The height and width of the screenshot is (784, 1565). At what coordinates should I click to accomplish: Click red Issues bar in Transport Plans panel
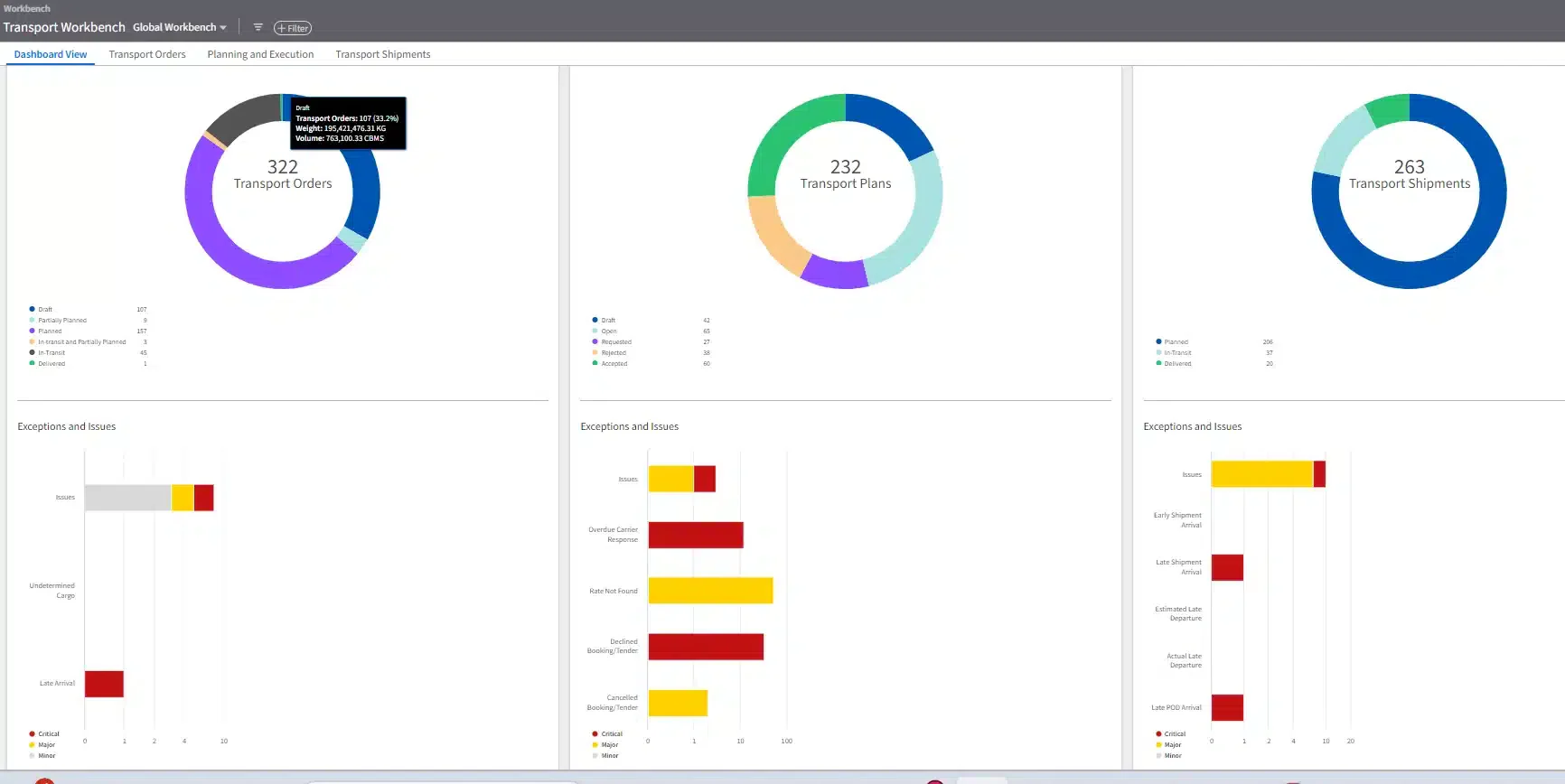[x=705, y=479]
